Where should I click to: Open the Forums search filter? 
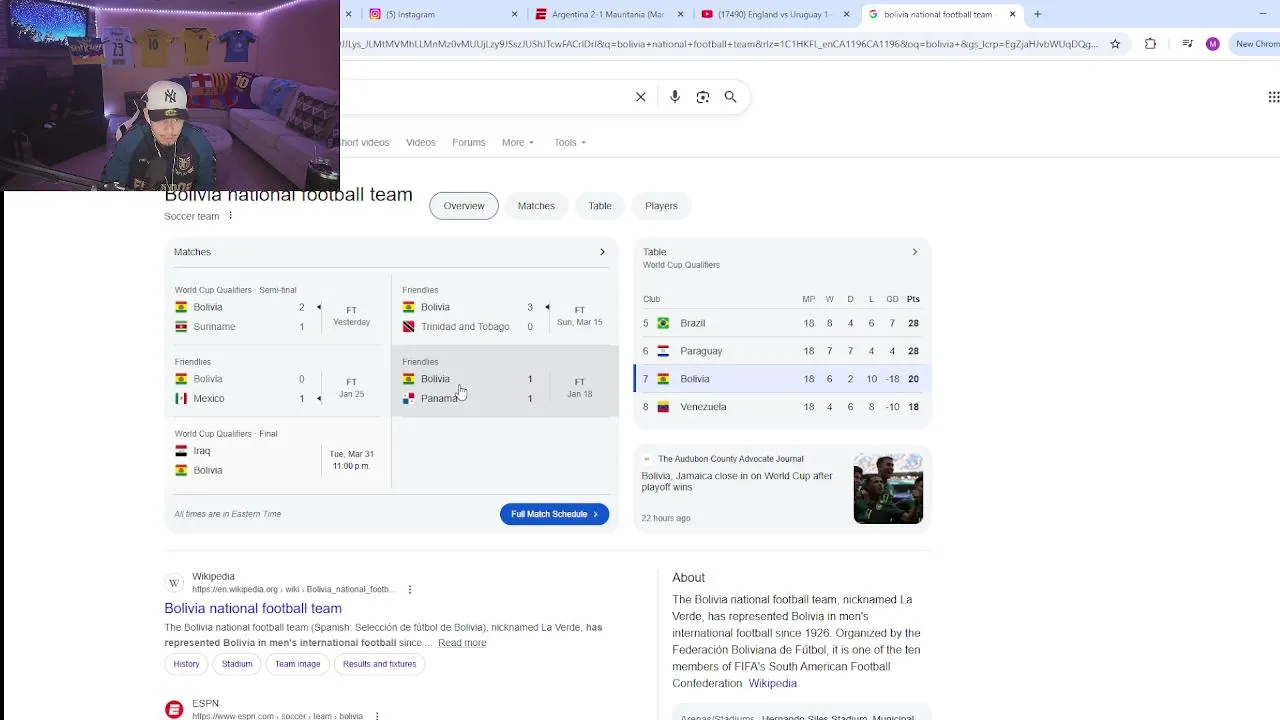469,142
